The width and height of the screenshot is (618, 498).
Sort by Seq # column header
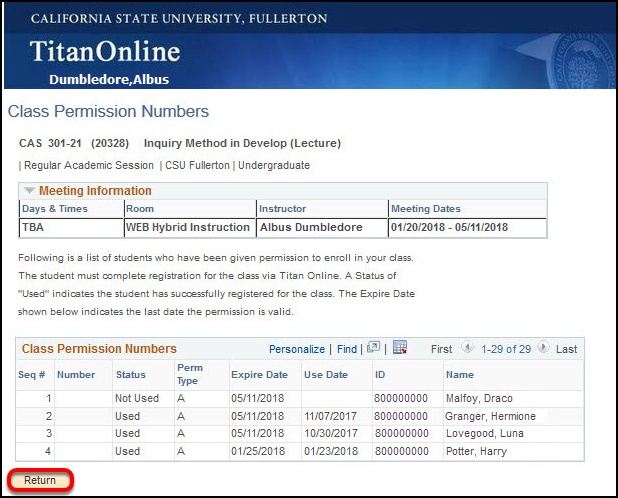coord(32,375)
